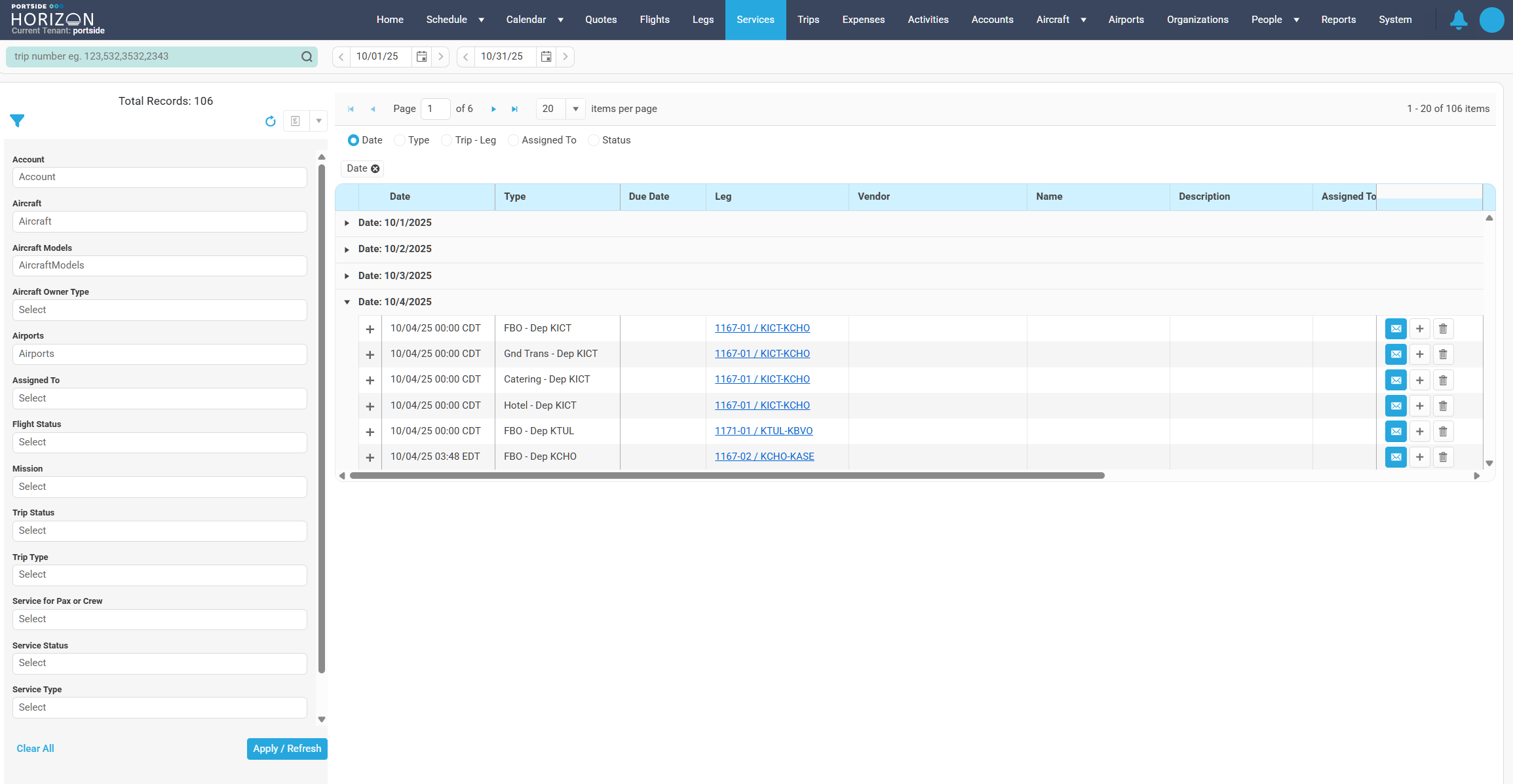Select the Type grouping radio button
The image size is (1513, 784).
pyautogui.click(x=400, y=141)
